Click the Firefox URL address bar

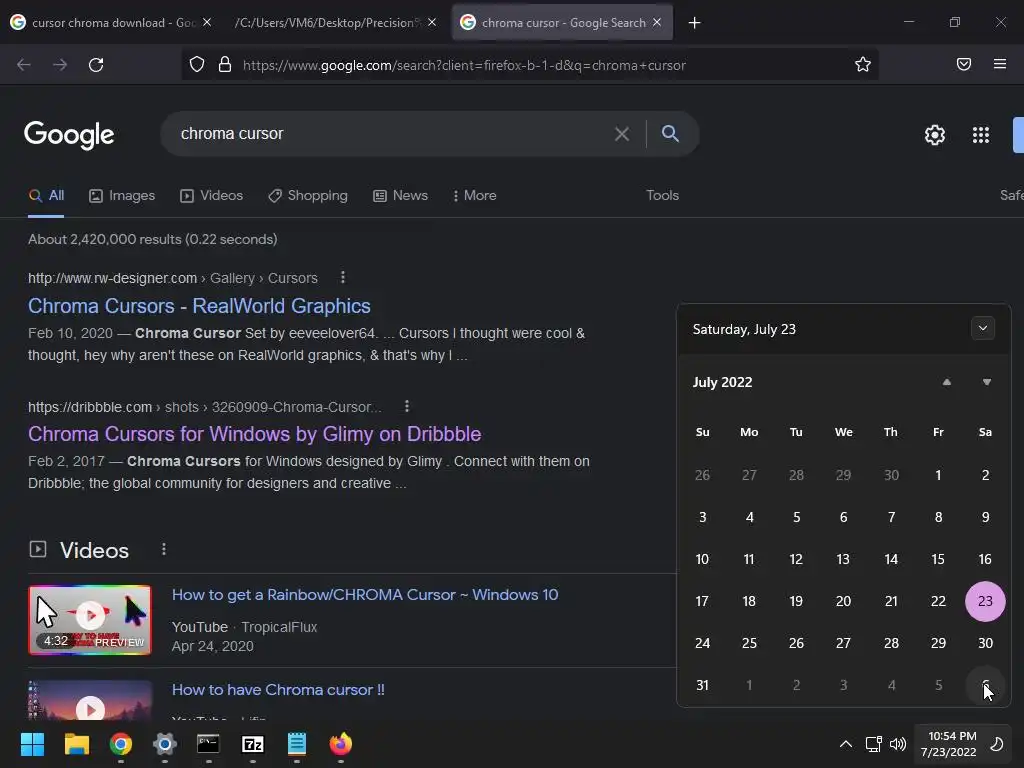(x=529, y=65)
